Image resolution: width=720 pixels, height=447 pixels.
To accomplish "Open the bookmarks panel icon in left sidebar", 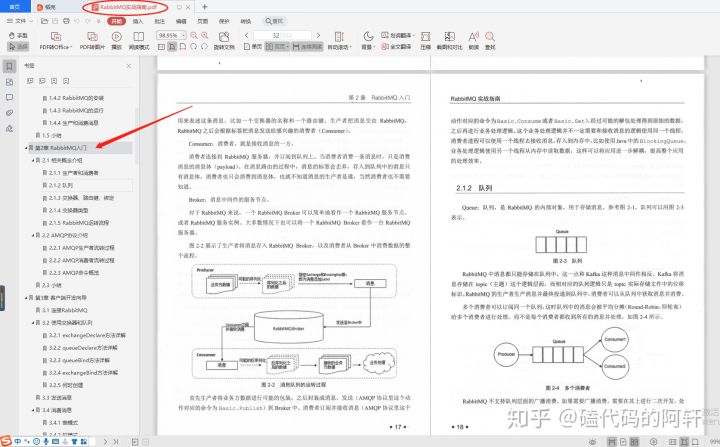I will click(x=9, y=66).
